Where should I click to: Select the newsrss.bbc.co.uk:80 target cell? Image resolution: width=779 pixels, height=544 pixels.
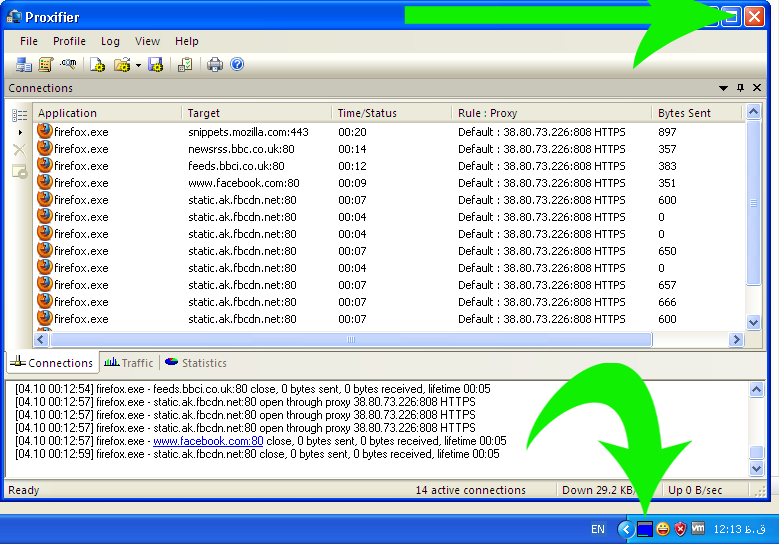coord(241,149)
